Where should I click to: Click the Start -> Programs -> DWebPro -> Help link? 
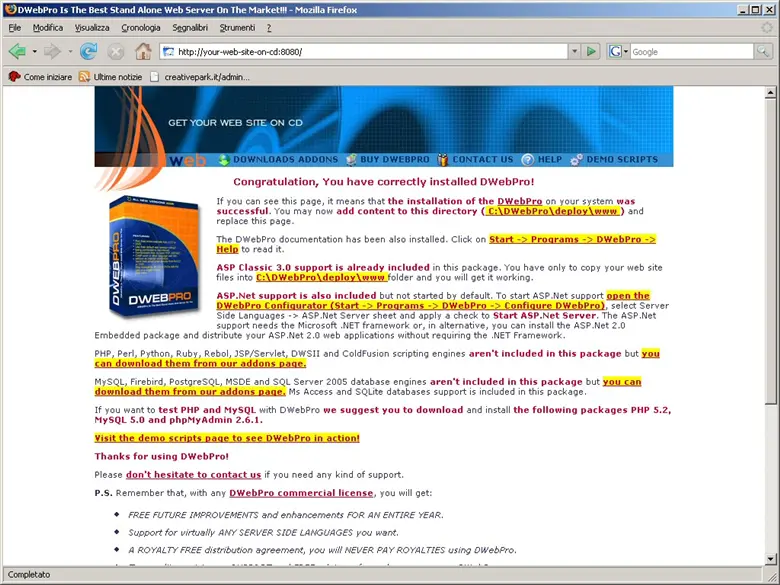click(572, 239)
